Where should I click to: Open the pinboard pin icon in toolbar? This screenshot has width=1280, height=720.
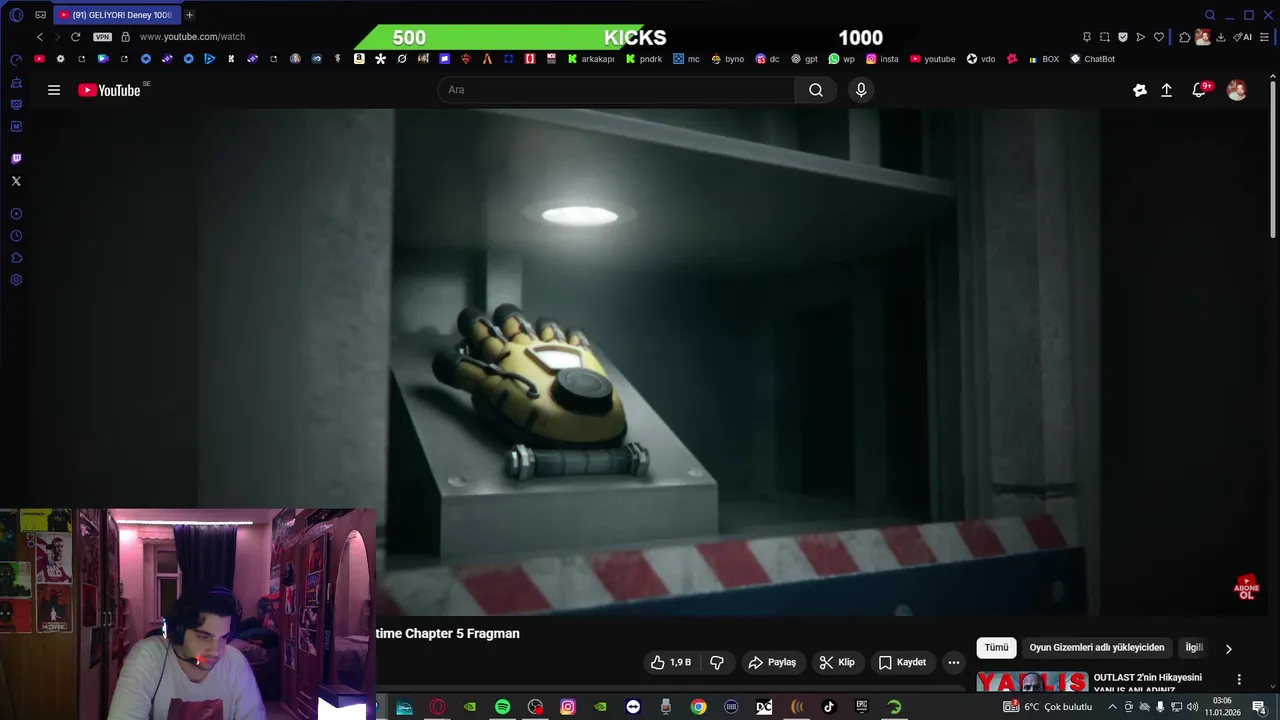[1086, 37]
